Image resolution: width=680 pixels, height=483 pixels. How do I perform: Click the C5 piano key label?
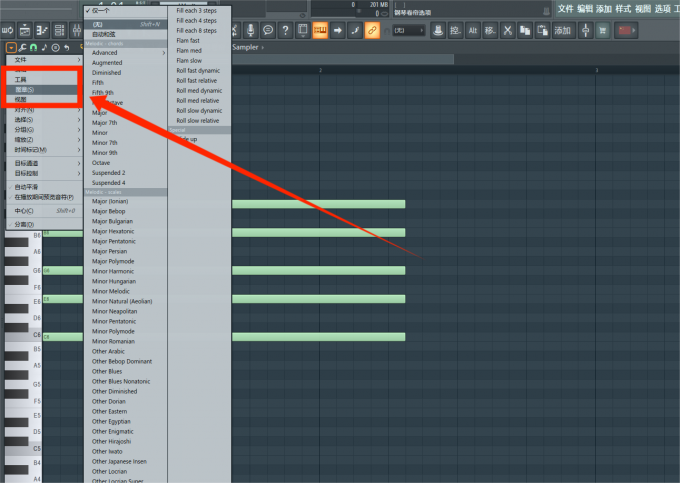(37, 448)
